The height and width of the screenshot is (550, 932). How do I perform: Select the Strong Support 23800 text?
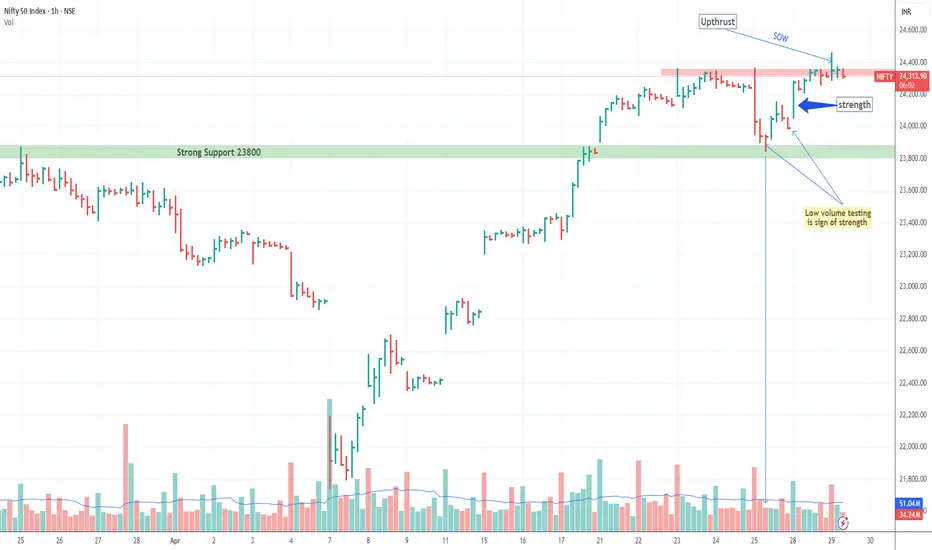tap(219, 152)
